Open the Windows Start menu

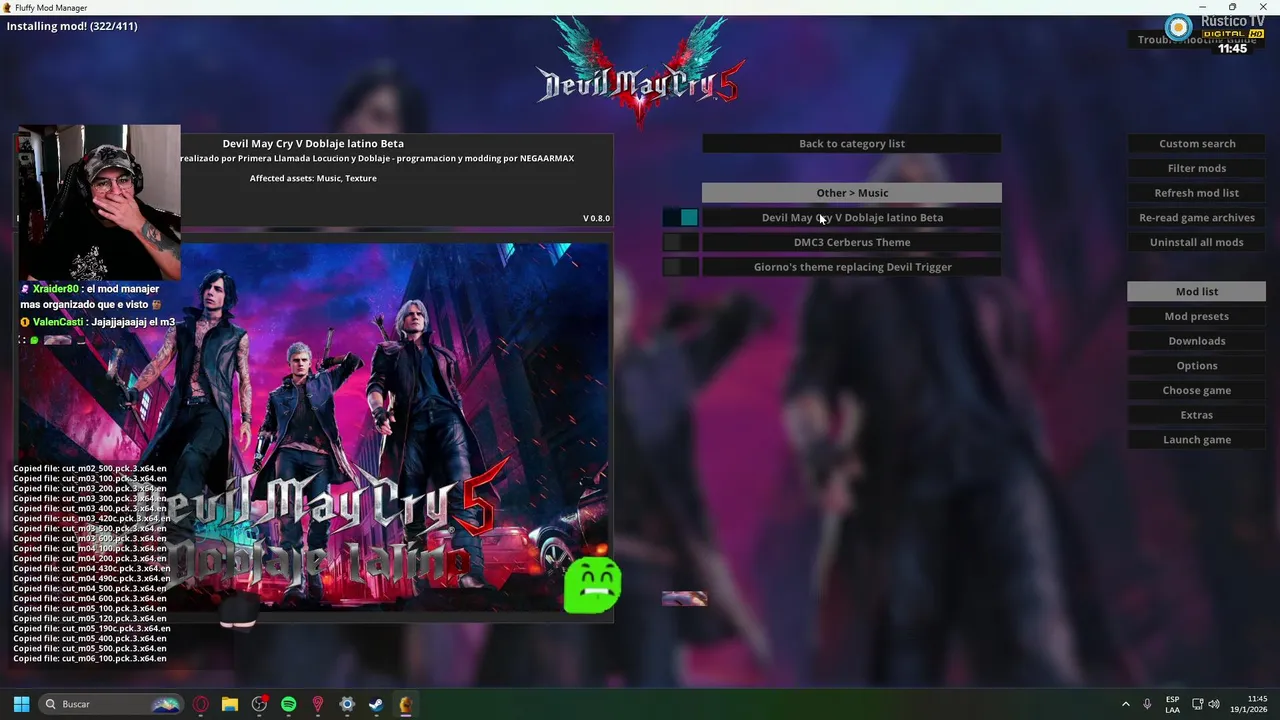(x=21, y=704)
